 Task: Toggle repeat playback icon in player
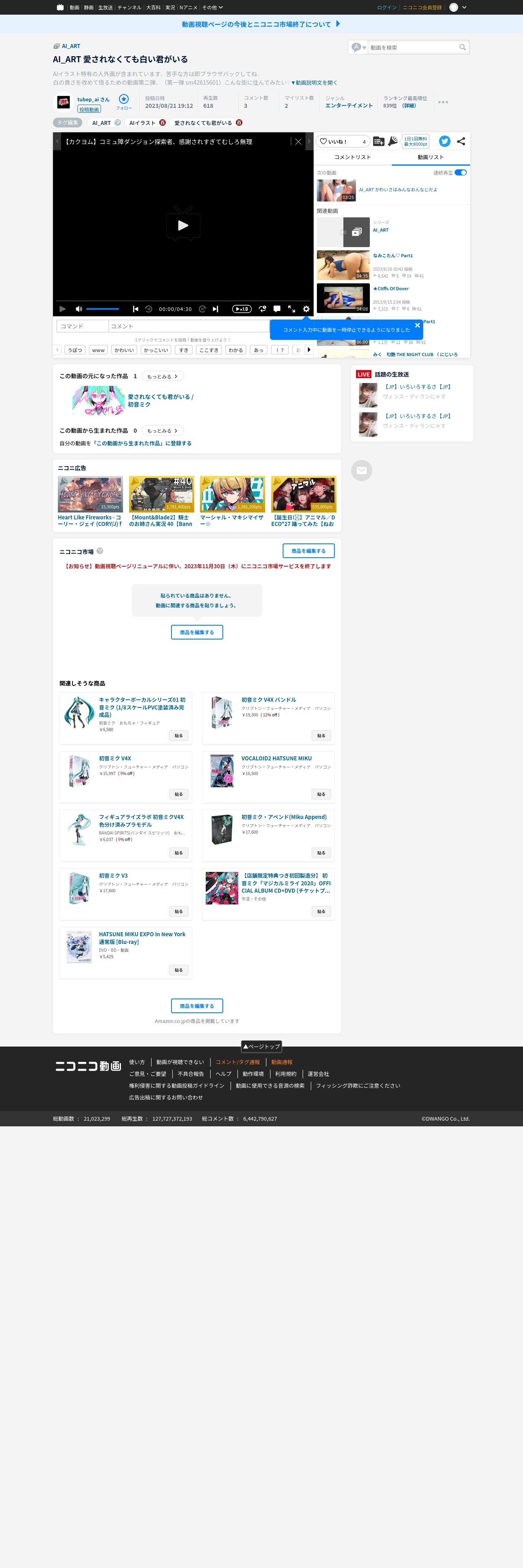(262, 309)
